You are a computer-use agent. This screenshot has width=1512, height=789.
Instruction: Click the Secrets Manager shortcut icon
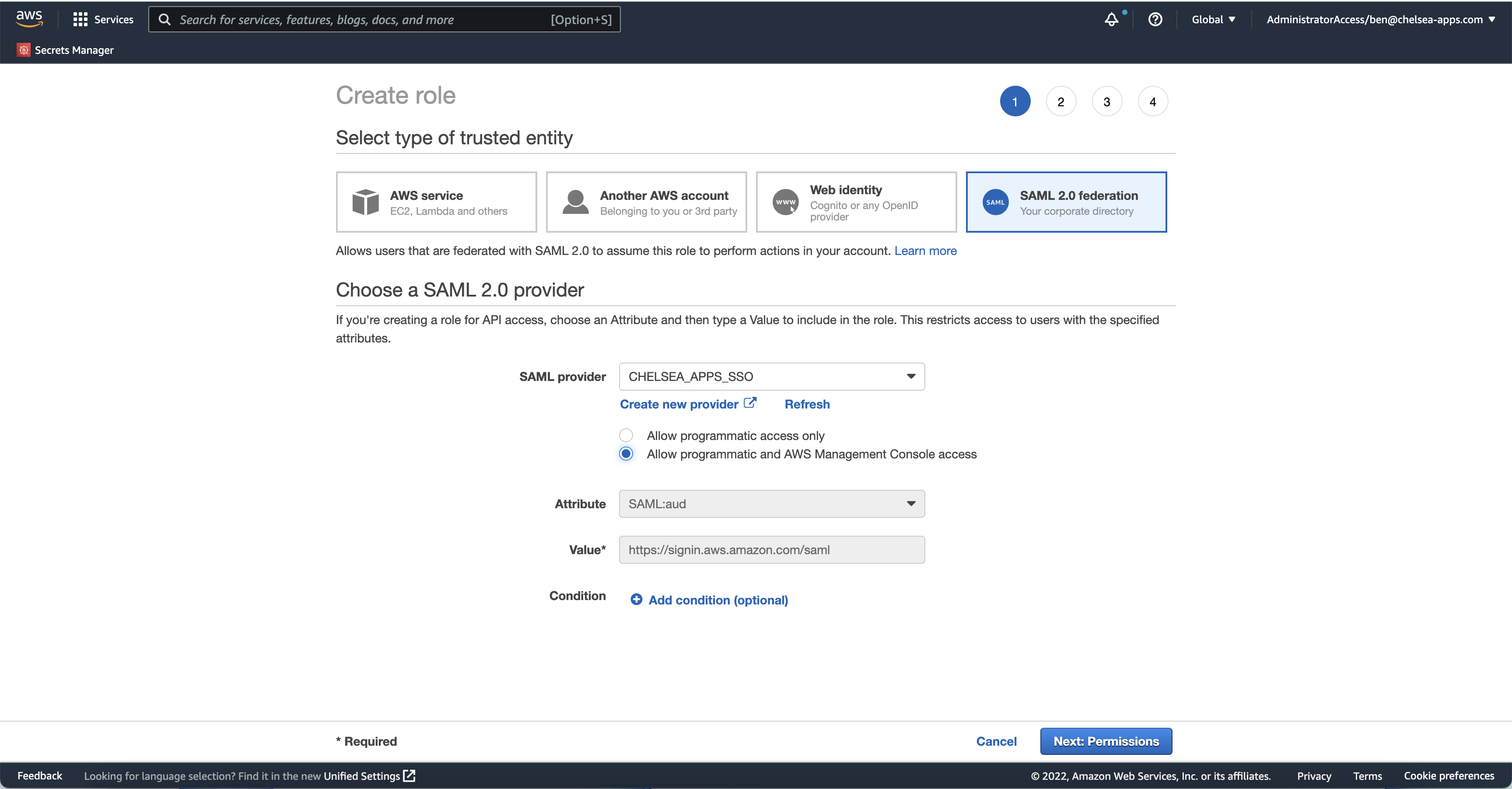pyautogui.click(x=24, y=50)
